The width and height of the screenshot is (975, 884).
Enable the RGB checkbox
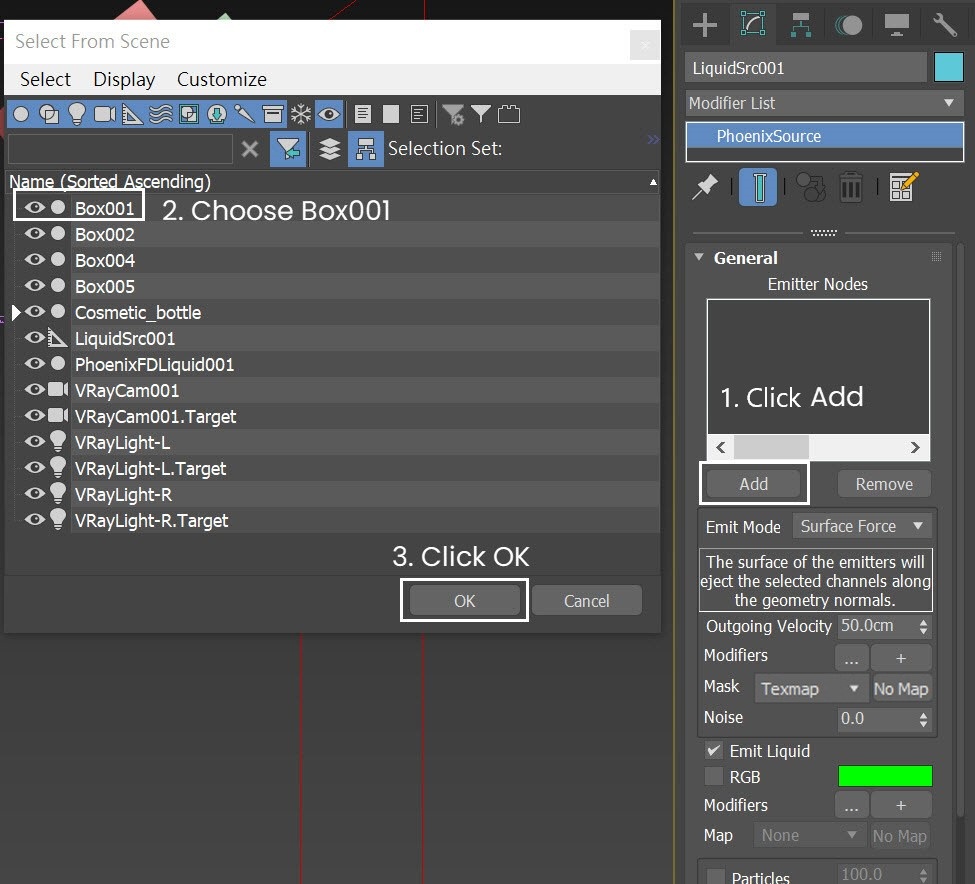pyautogui.click(x=714, y=776)
